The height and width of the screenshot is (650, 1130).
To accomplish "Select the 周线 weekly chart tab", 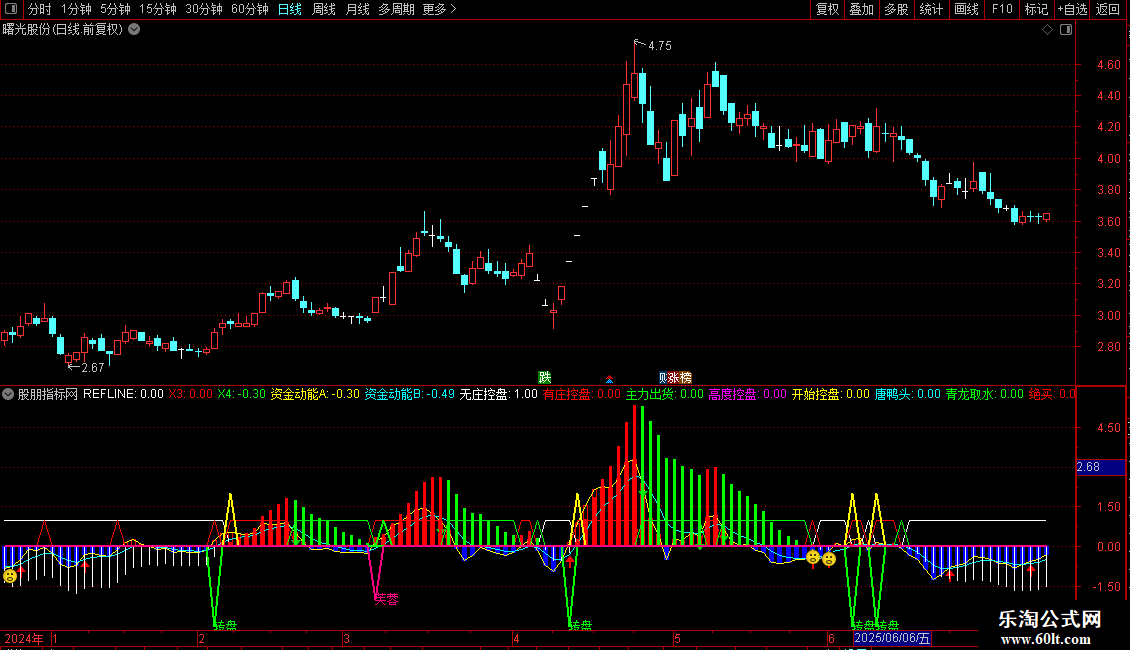I will coord(324,9).
